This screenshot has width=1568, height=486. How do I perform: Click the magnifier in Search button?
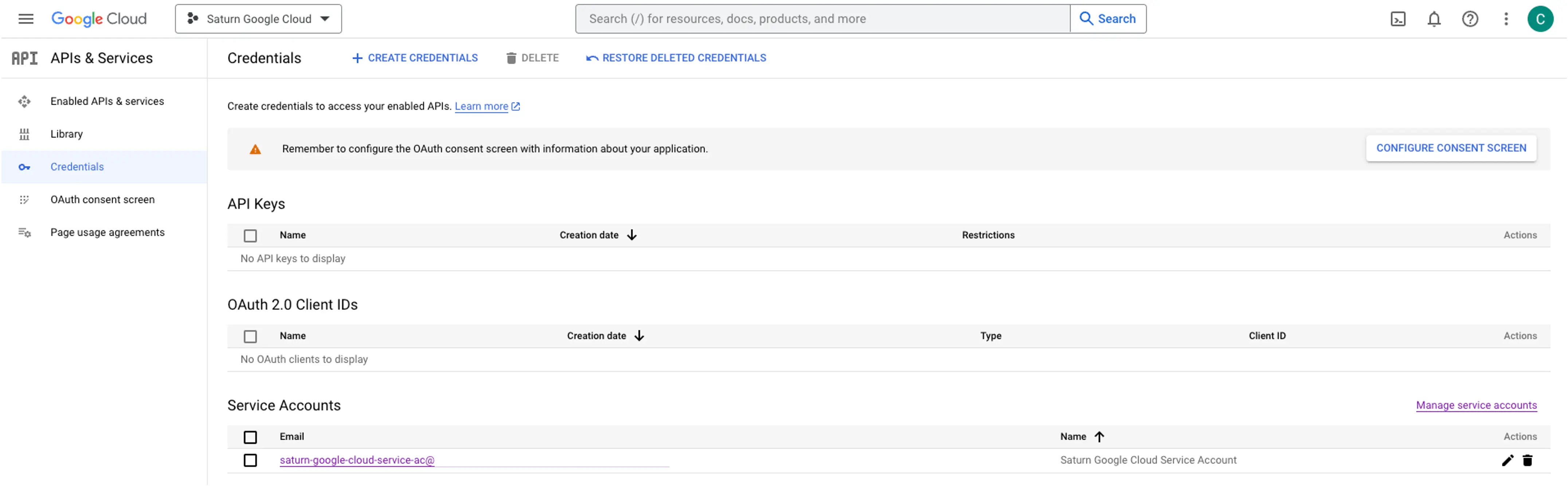click(x=1086, y=19)
